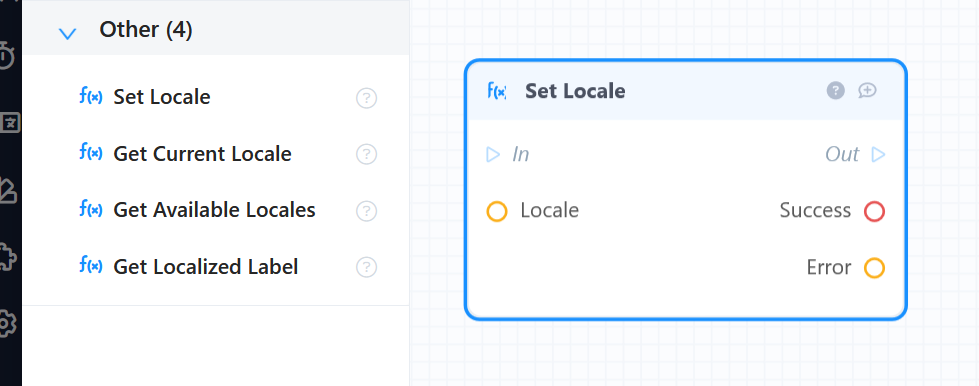Click the red Success output port
The width and height of the screenshot is (979, 386).
[x=874, y=211]
